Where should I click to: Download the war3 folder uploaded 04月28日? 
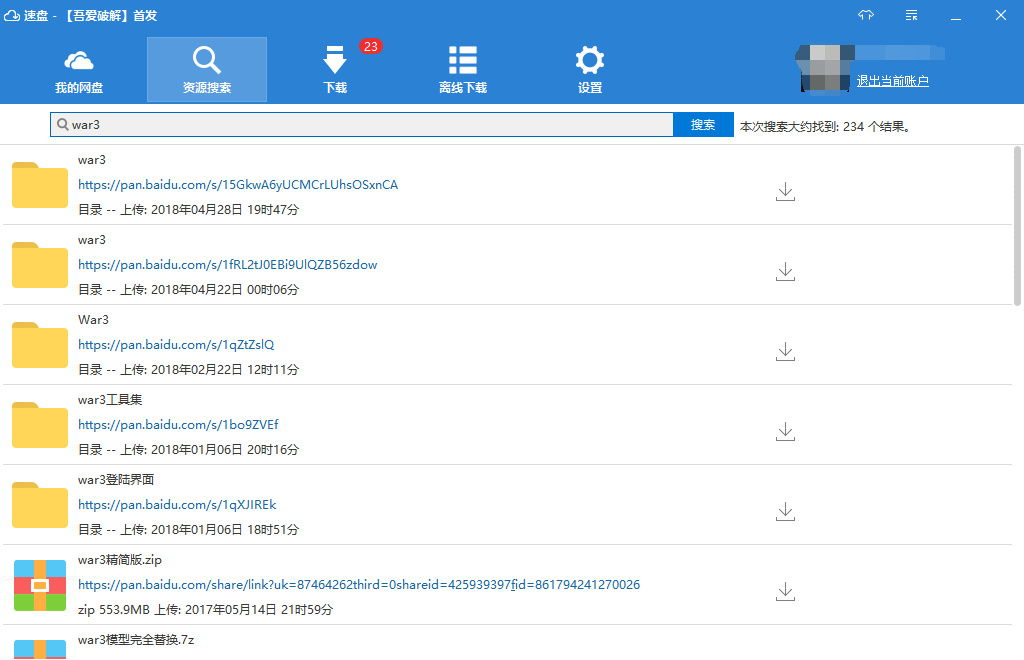pyautogui.click(x=785, y=191)
